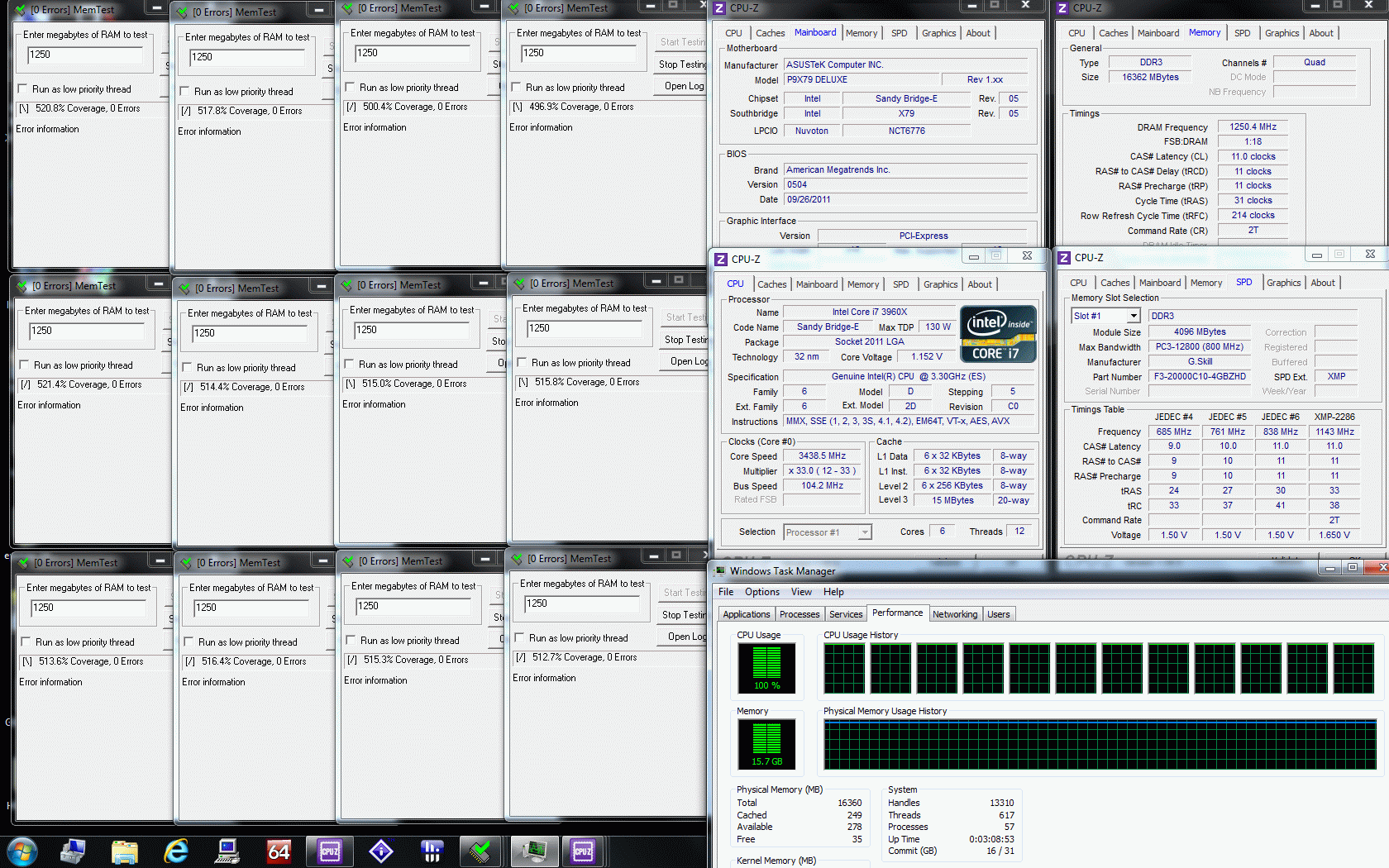
Task: Toggle low priority thread in 515.8% coverage window
Action: click(x=522, y=363)
